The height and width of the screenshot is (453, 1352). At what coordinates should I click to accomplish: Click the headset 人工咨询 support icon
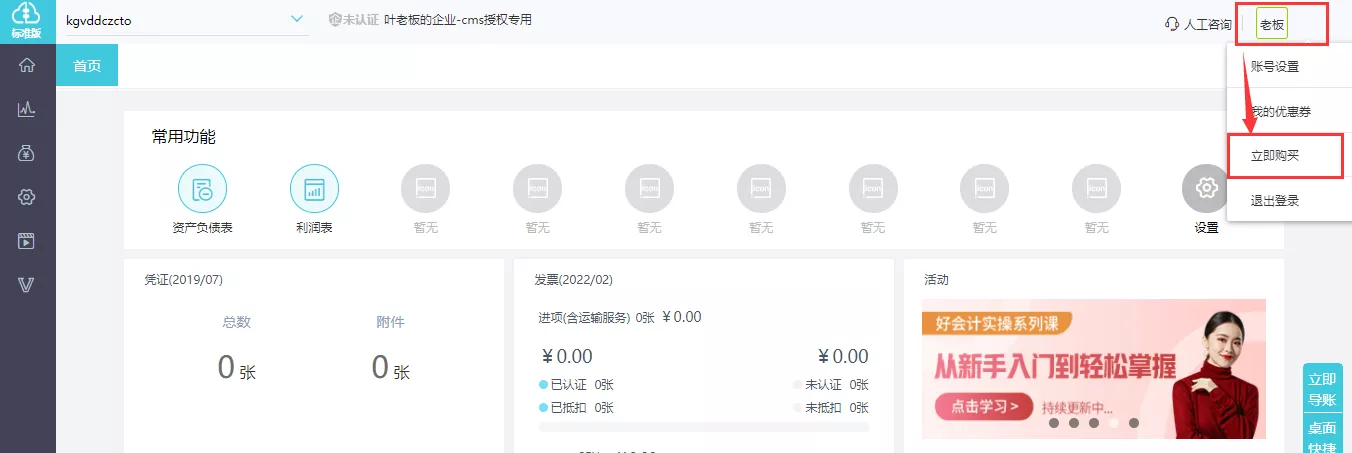point(1173,24)
